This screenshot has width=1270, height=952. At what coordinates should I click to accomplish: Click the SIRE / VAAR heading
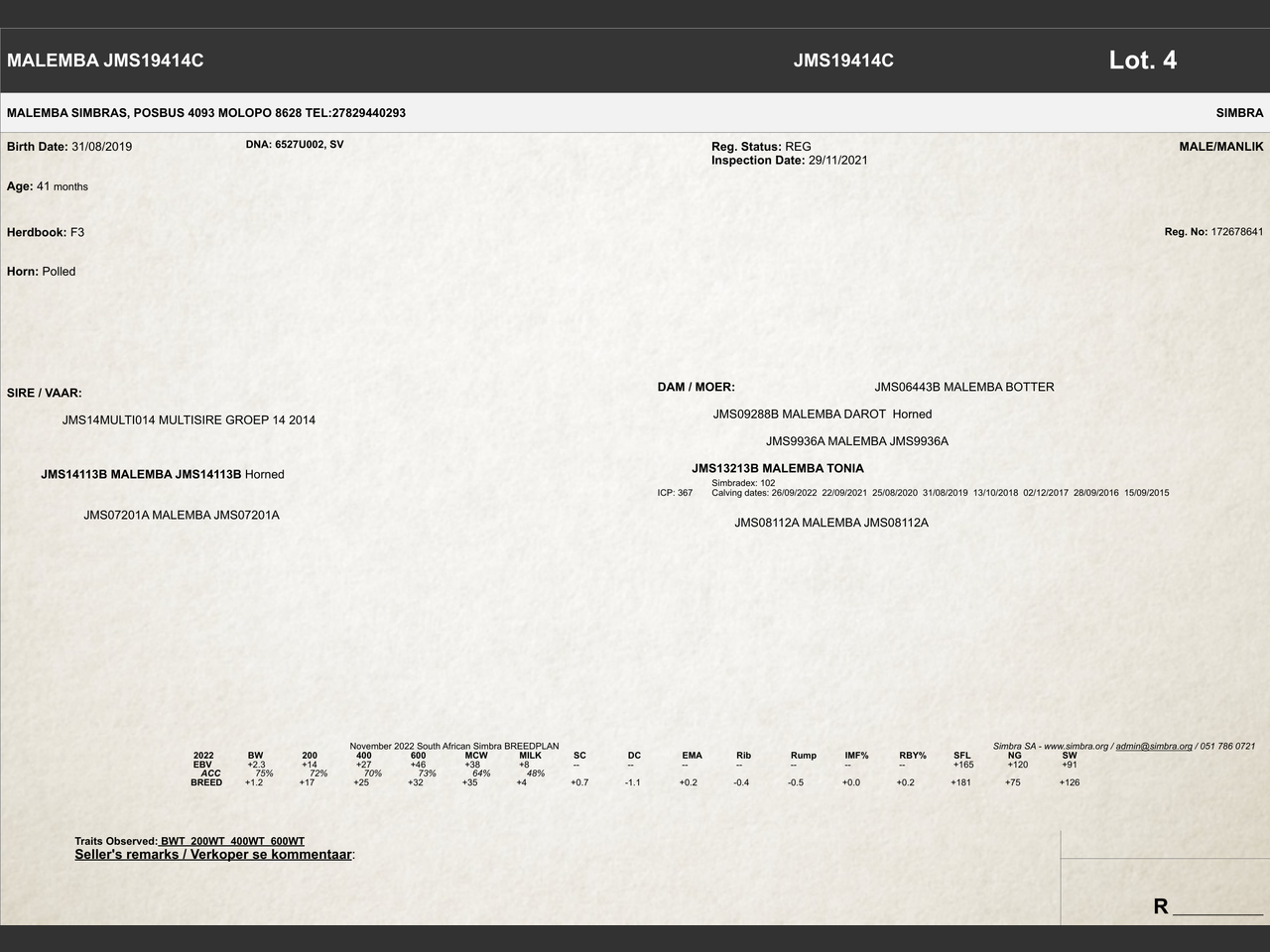point(45,394)
